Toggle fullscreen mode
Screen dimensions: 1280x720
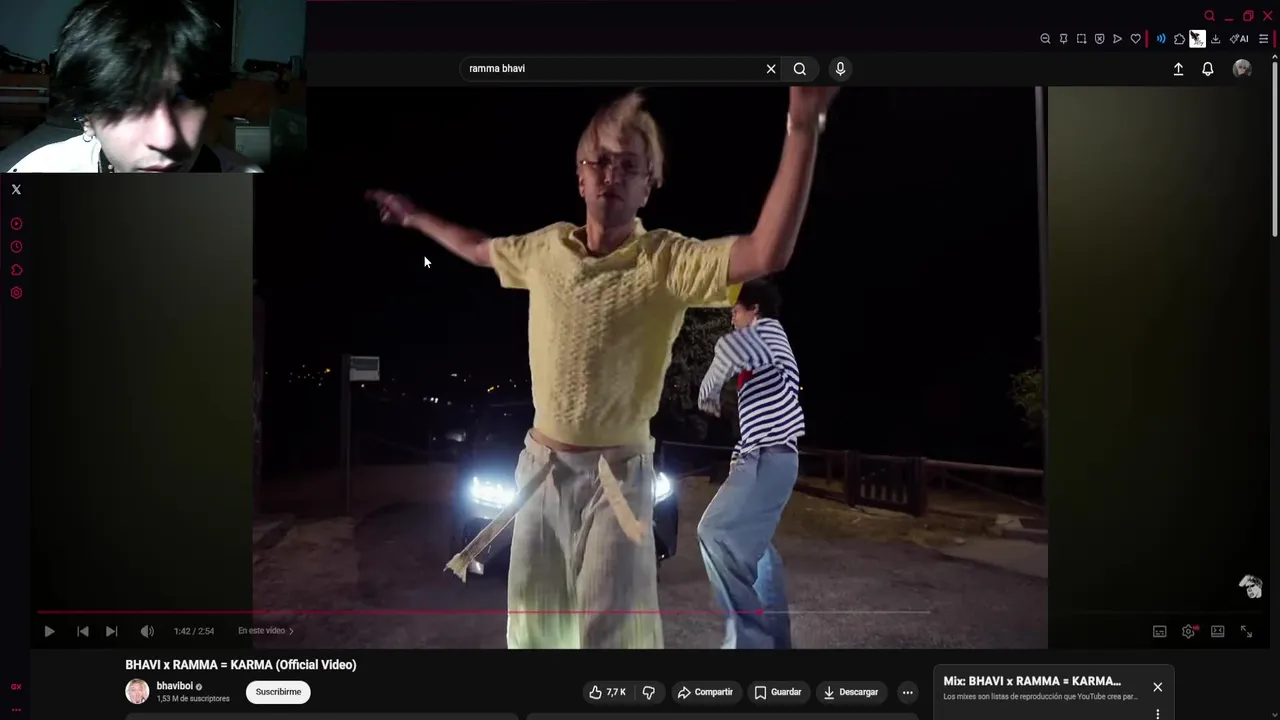[1247, 631]
